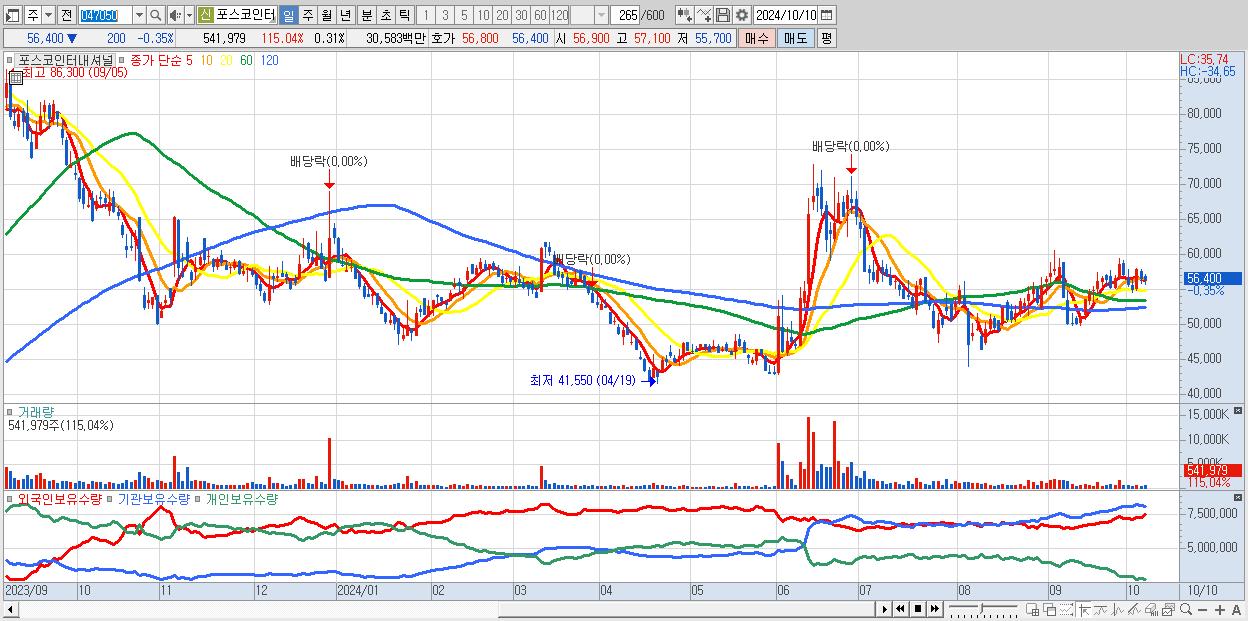Click the dotted crossline chart icon

click(x=1066, y=610)
